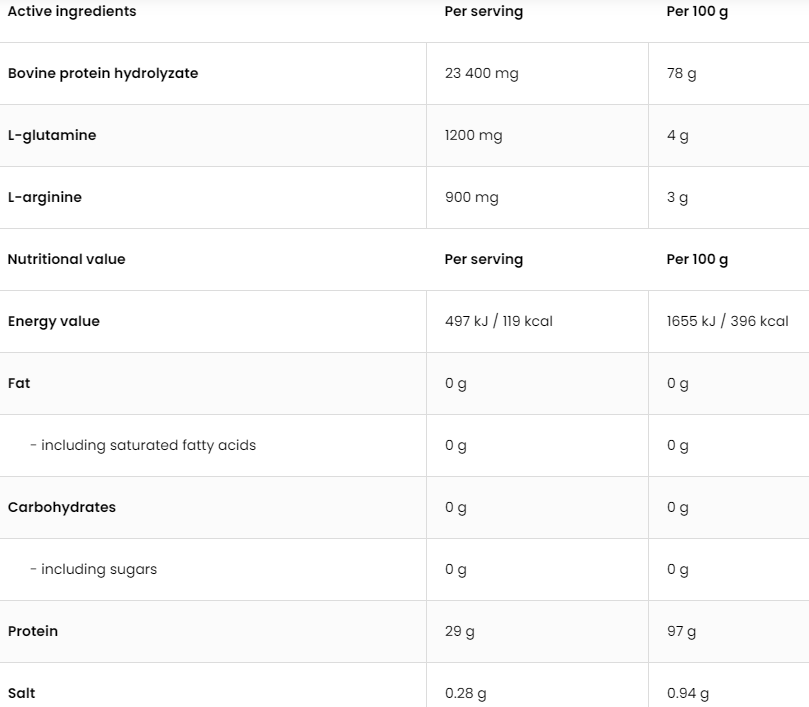Screen dimensions: 809x707
Task: Select the "Bovine protein hydrolyzate" row label
Action: (103, 73)
